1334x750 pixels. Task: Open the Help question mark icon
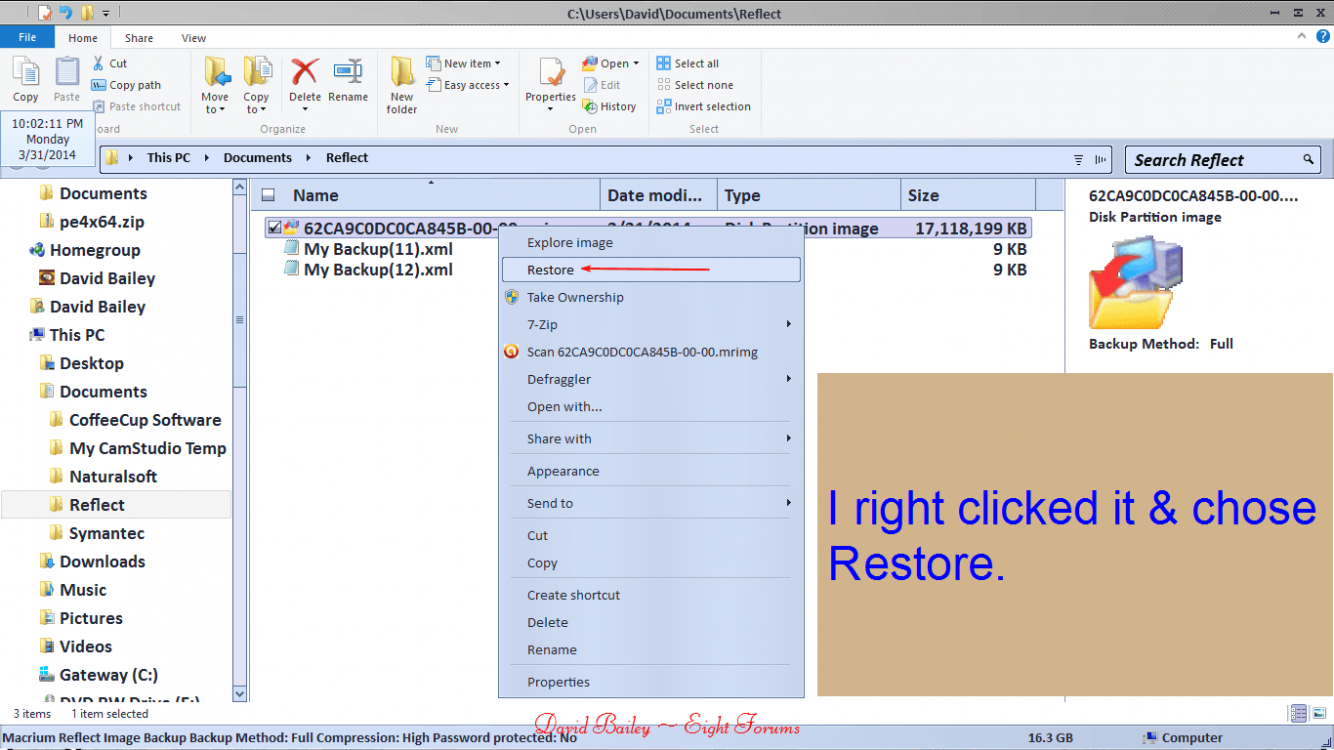coord(1324,36)
